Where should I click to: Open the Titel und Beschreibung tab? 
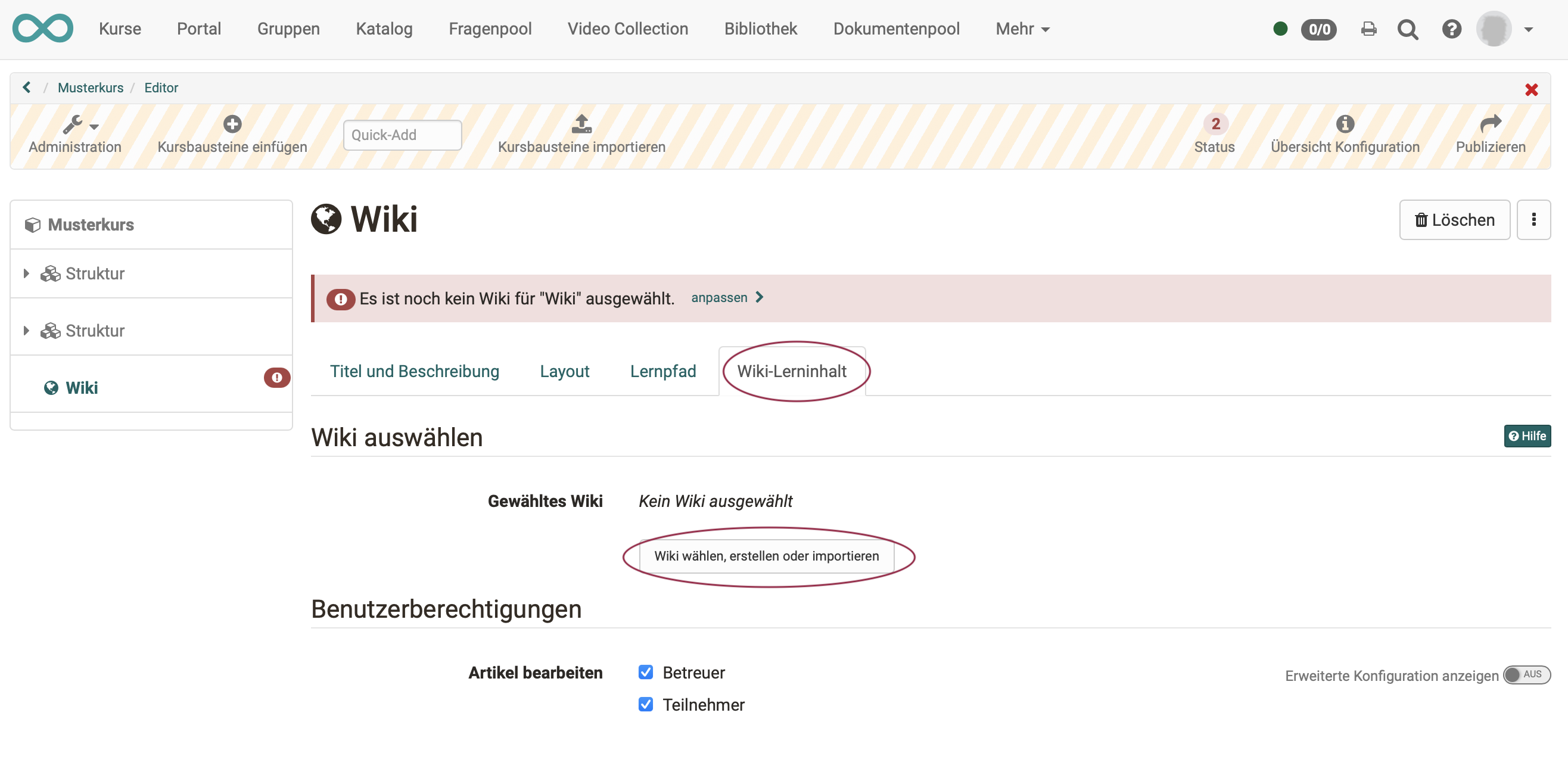tap(415, 371)
